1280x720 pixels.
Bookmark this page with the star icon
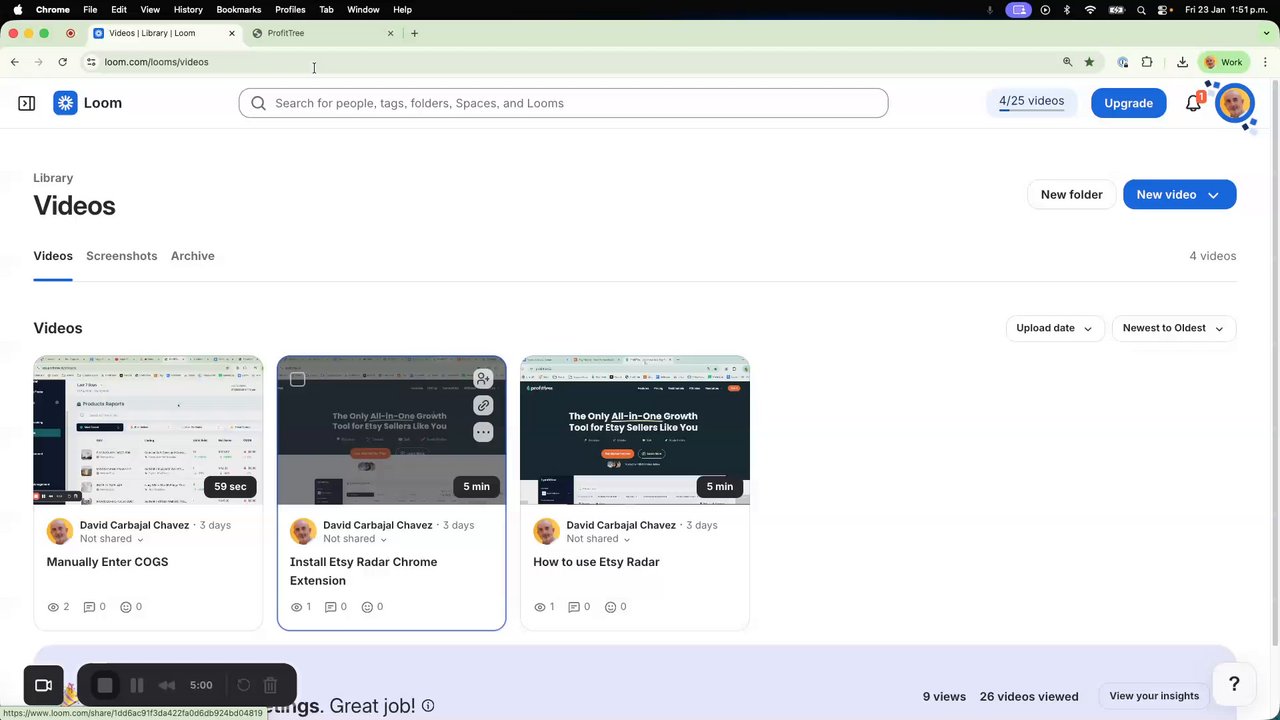[1089, 62]
